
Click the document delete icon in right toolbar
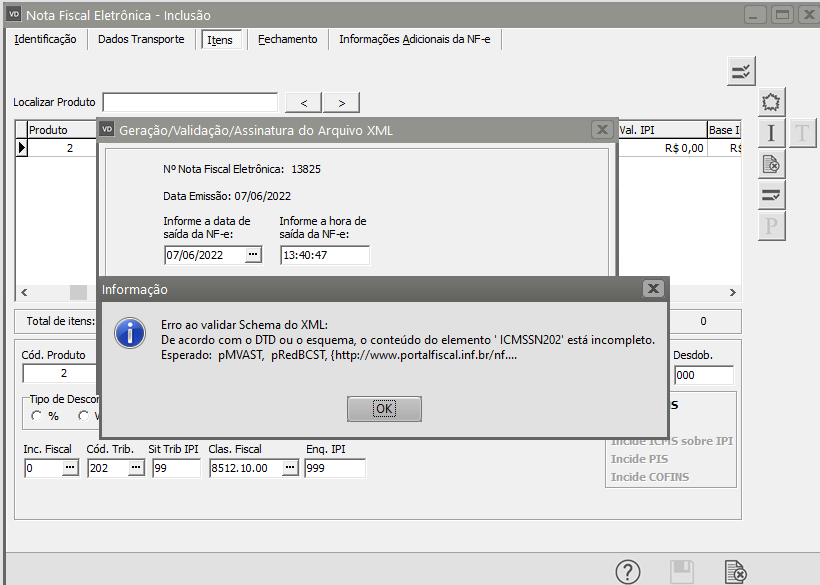[x=771, y=164]
